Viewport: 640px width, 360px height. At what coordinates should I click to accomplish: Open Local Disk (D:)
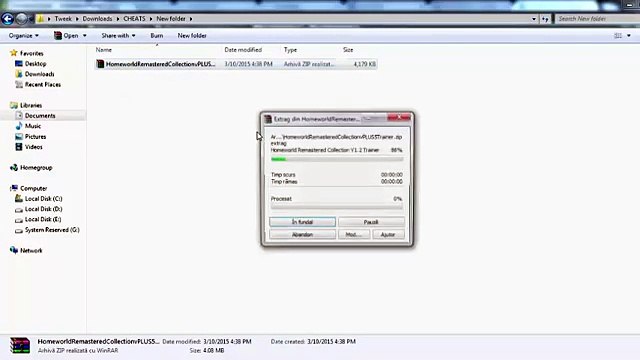pos(43,209)
